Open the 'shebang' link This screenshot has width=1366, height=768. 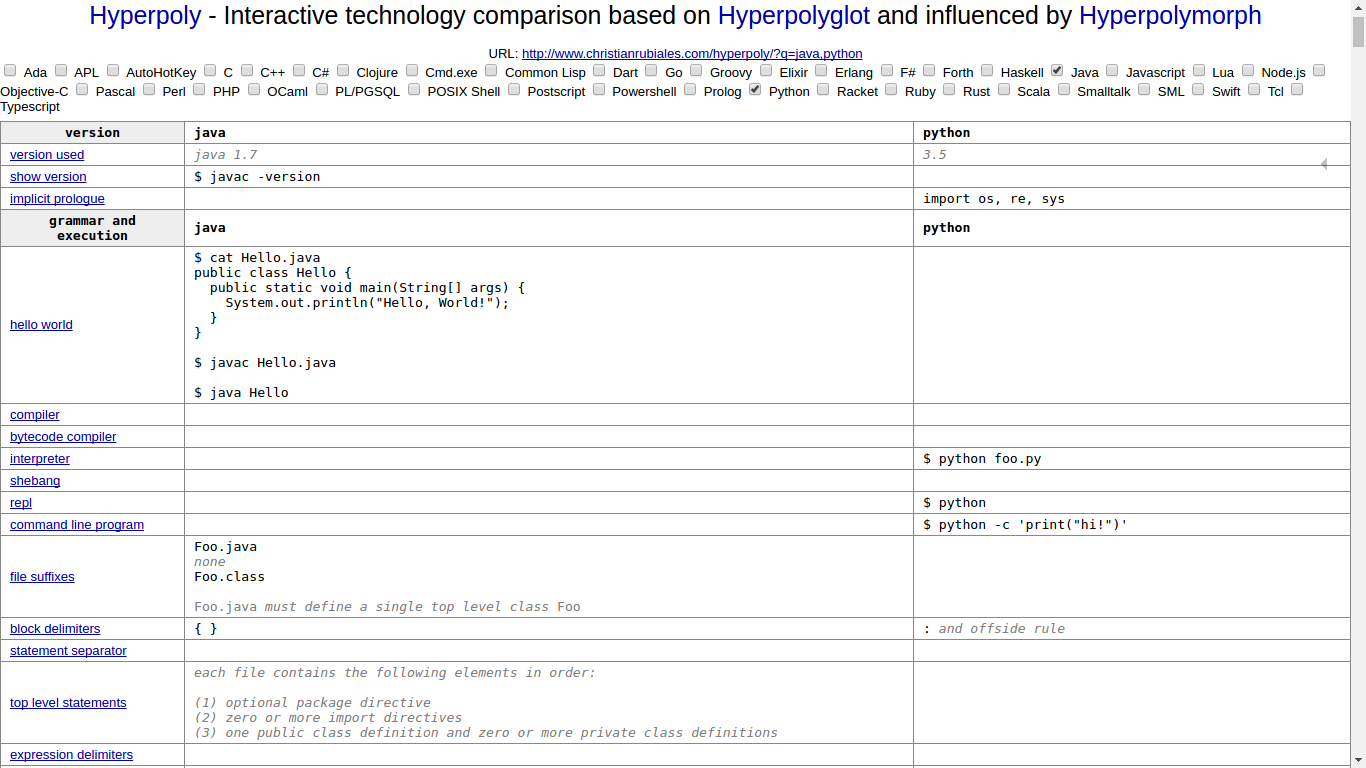(35, 481)
